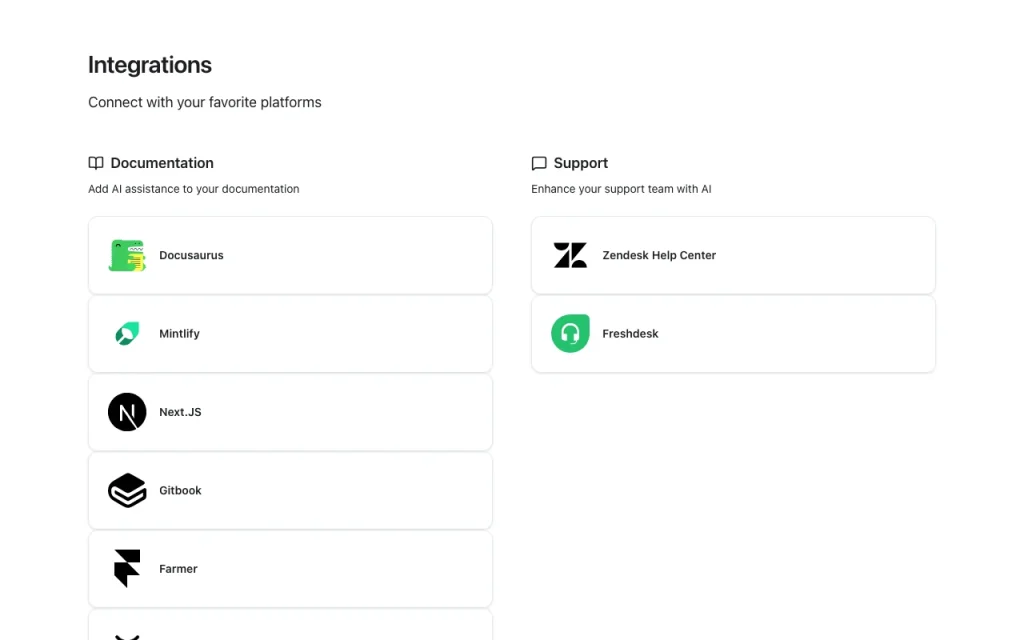This screenshot has width=1024, height=640.
Task: Click the Farmer integration logo icon
Action: point(127,569)
